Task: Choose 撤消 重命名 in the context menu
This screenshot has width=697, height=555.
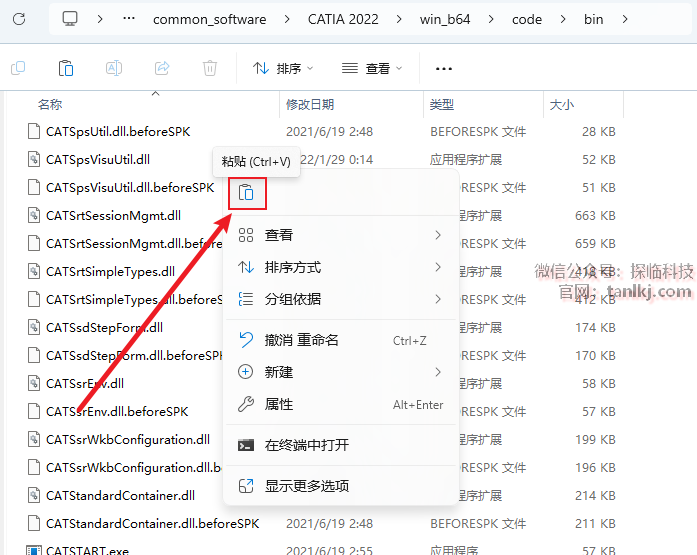Action: pyautogui.click(x=341, y=340)
